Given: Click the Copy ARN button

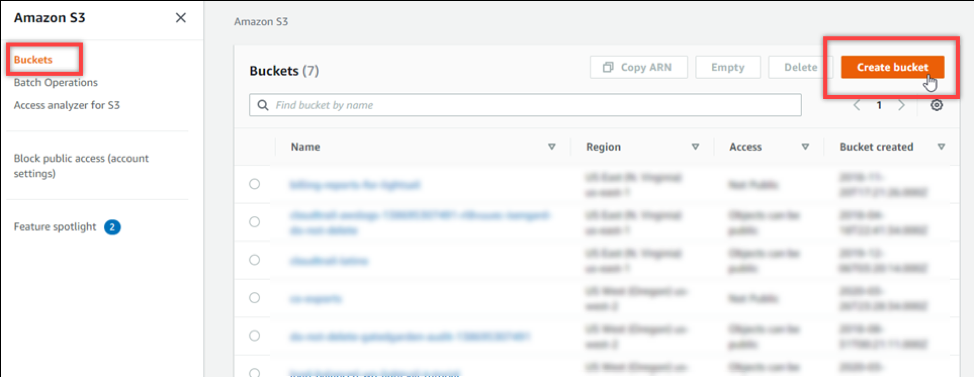Looking at the screenshot, I should click(x=639, y=67).
